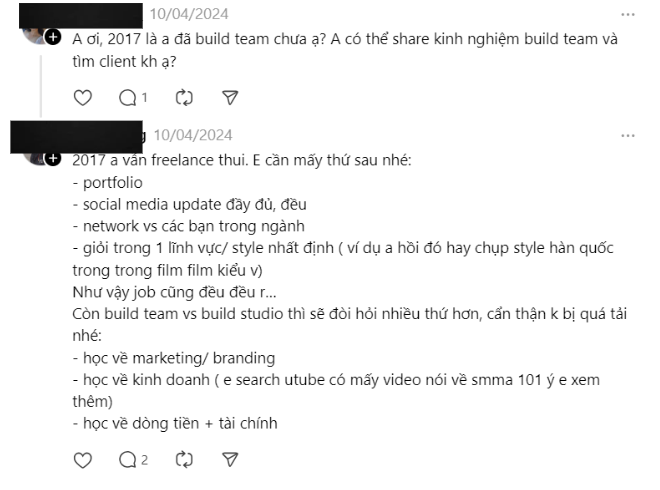Open more options for the first comment
The image size is (660, 490).
pos(628,15)
